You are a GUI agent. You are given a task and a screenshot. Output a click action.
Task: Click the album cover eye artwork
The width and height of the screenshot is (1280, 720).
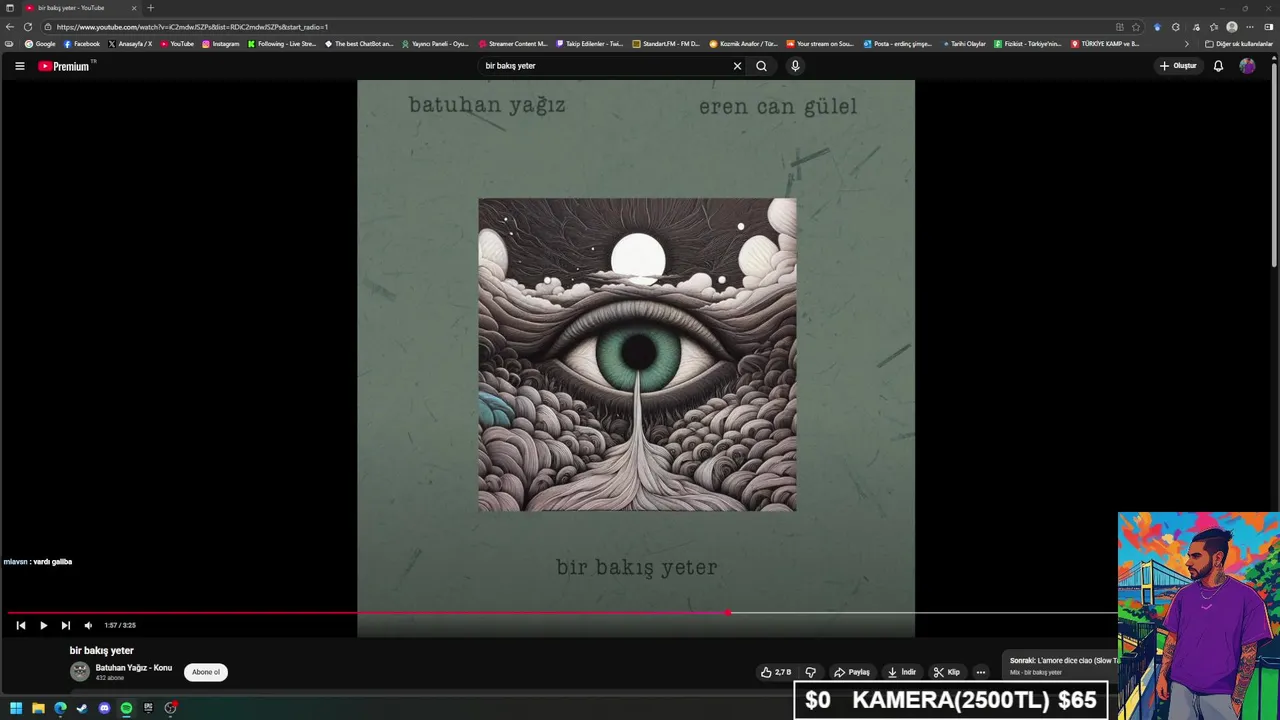point(637,354)
